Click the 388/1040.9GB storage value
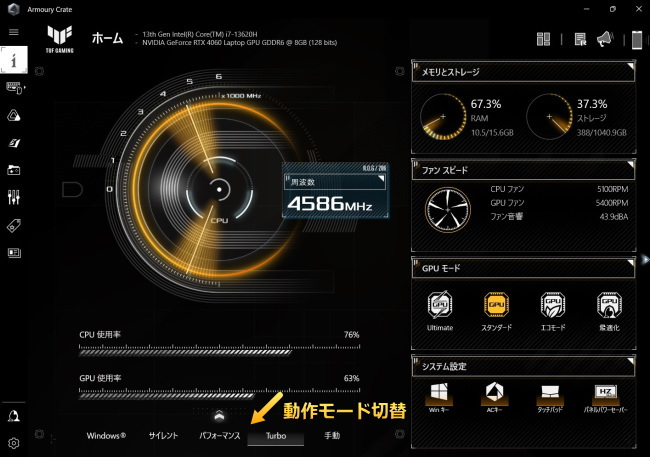This screenshot has height=457, width=650. 601,133
